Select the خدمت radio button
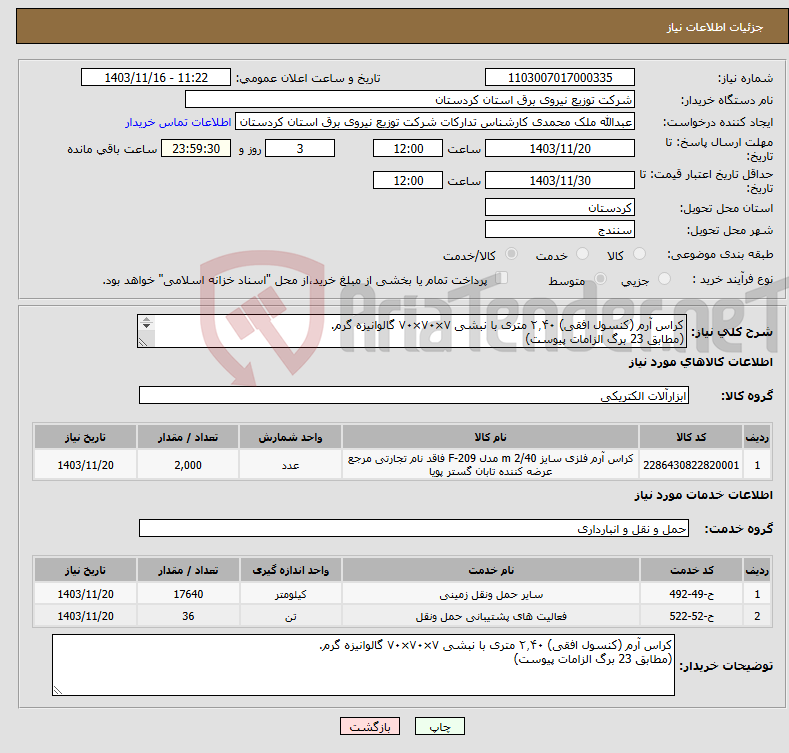789x753 pixels. 583,254
